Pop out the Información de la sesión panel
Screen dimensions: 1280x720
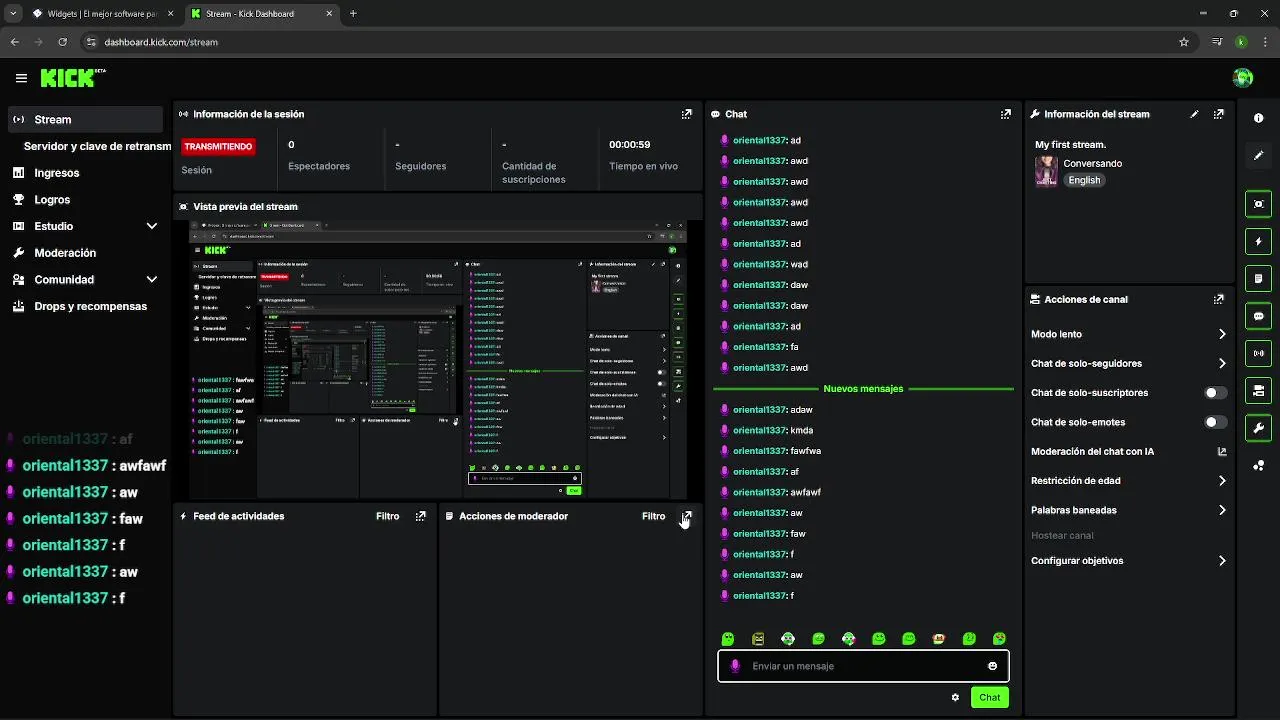686,114
